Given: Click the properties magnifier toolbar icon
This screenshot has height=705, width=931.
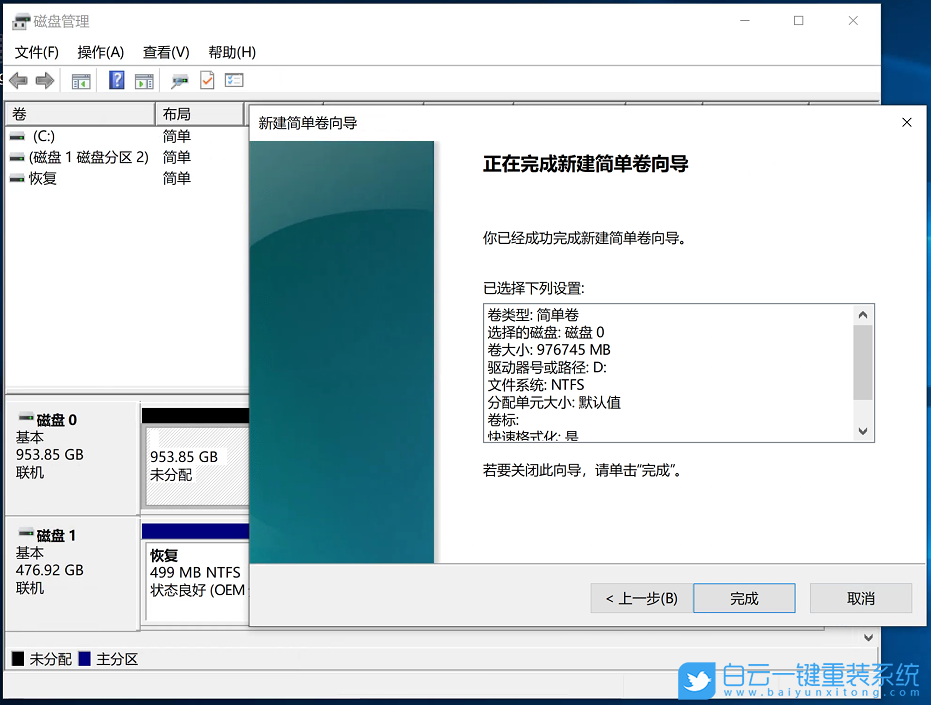Looking at the screenshot, I should 178,80.
